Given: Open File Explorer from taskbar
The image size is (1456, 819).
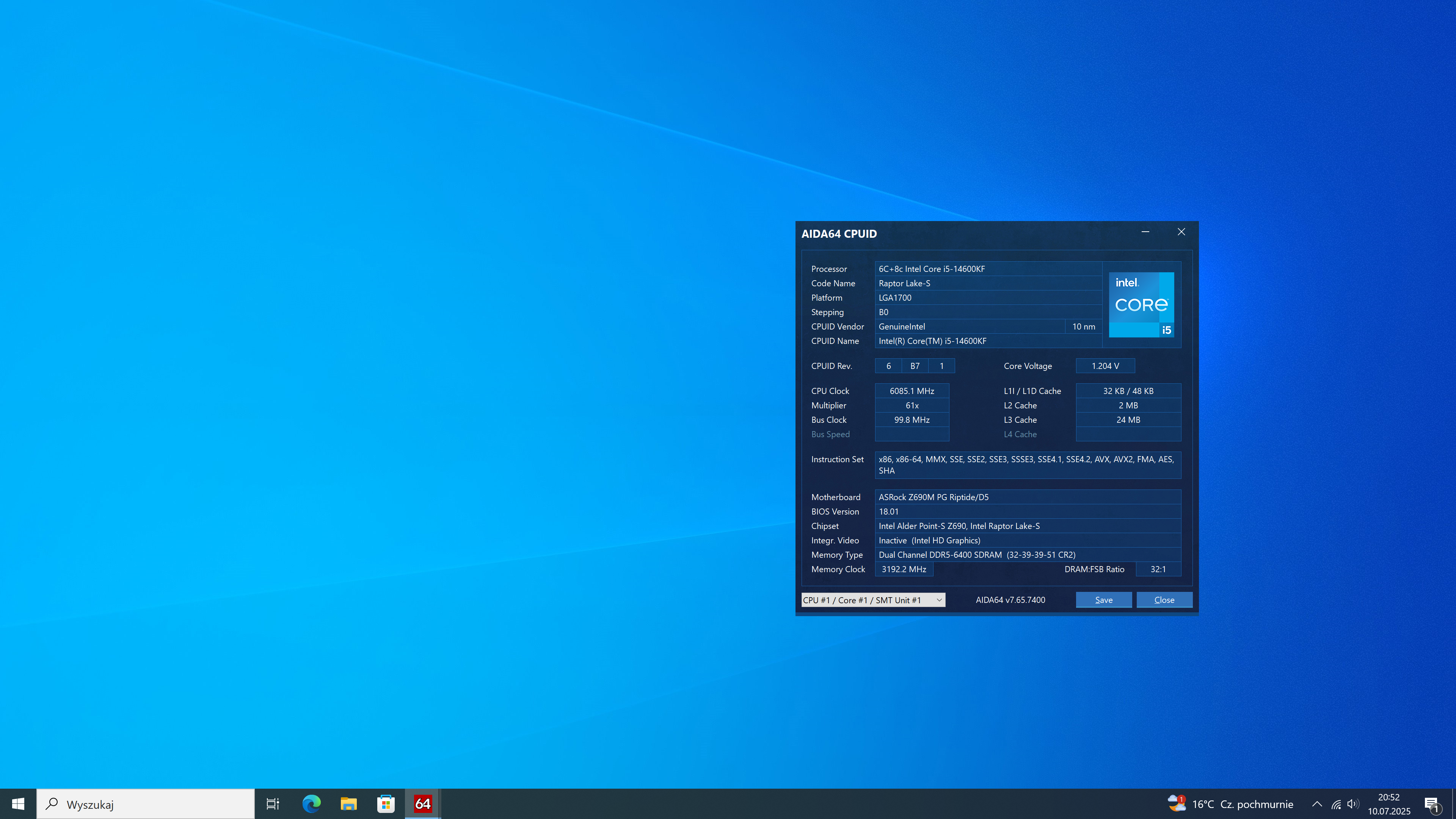Looking at the screenshot, I should tap(348, 803).
